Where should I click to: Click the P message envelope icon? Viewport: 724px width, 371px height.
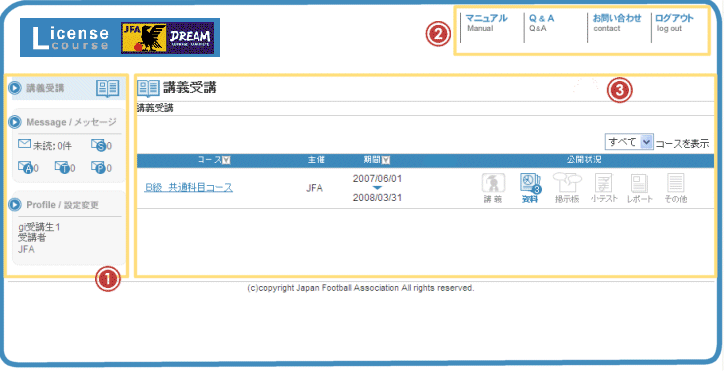98,167
